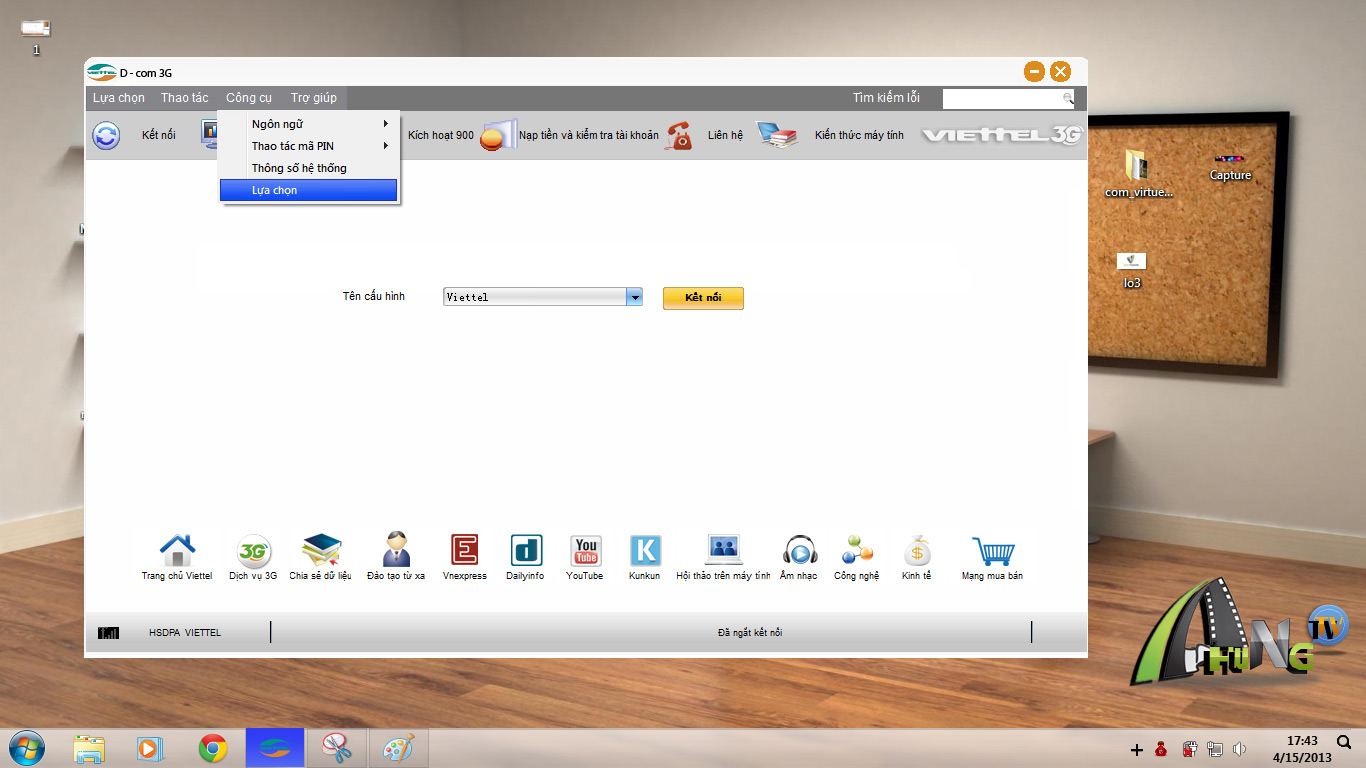The image size is (1366, 768).
Task: Click Kiến thức máy tính toolbar label
Action: 859,135
